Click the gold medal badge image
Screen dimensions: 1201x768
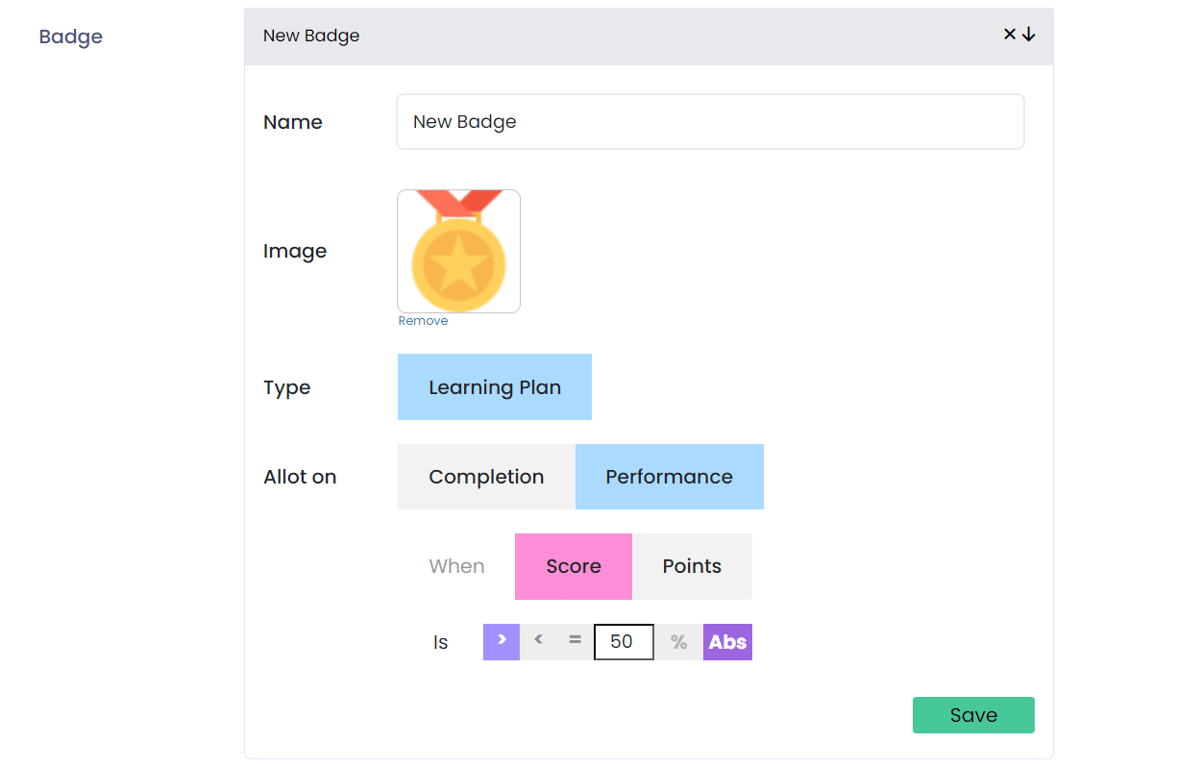point(459,251)
